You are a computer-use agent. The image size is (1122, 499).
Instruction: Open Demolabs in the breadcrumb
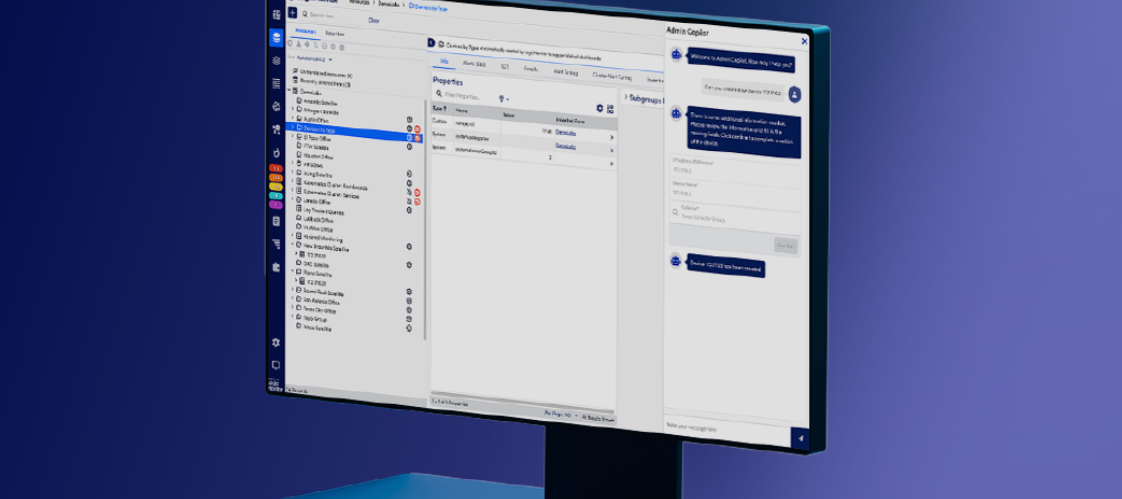coord(387,4)
